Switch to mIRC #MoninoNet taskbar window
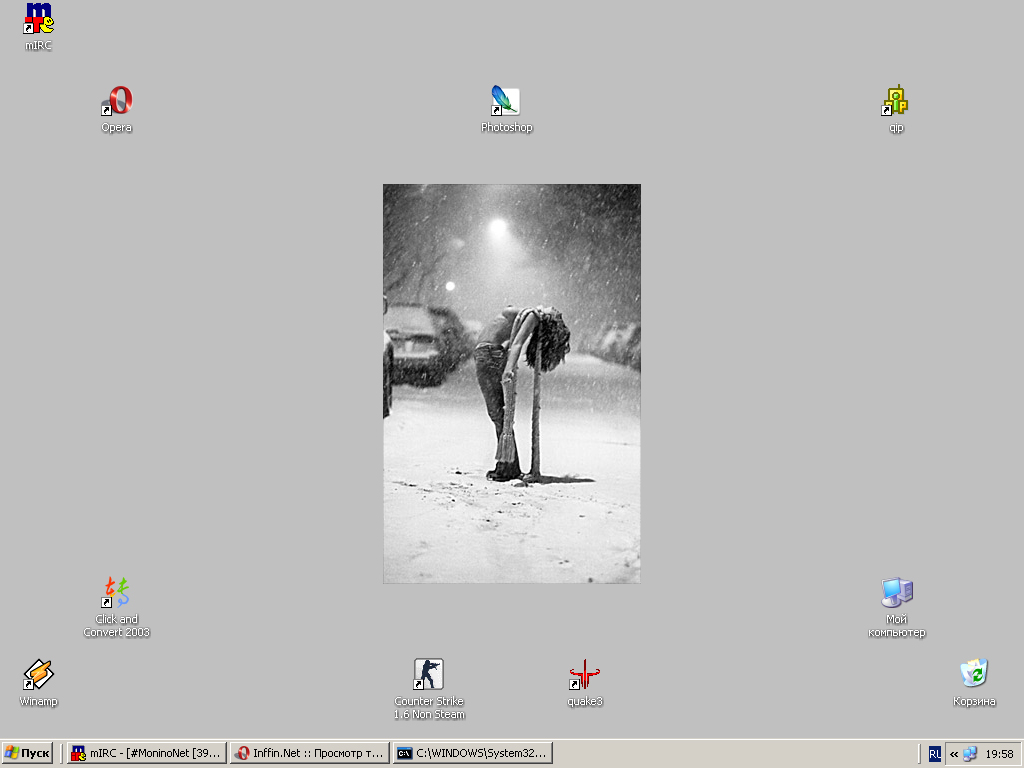This screenshot has width=1024, height=768. click(x=146, y=753)
